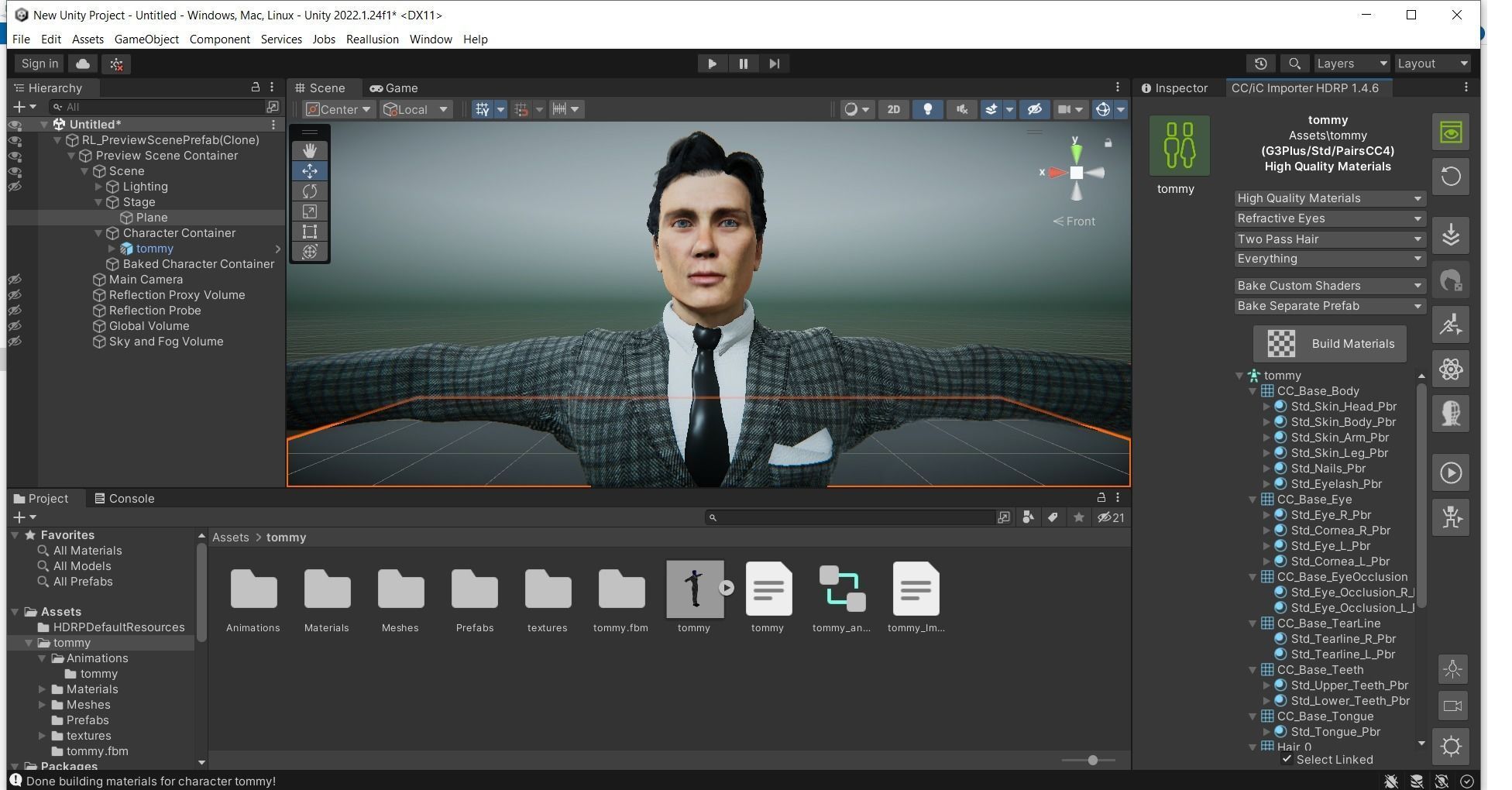The width and height of the screenshot is (1512, 790).
Task: Toggle visibility eye for Sky and Fog Volume
Action: click(x=15, y=342)
